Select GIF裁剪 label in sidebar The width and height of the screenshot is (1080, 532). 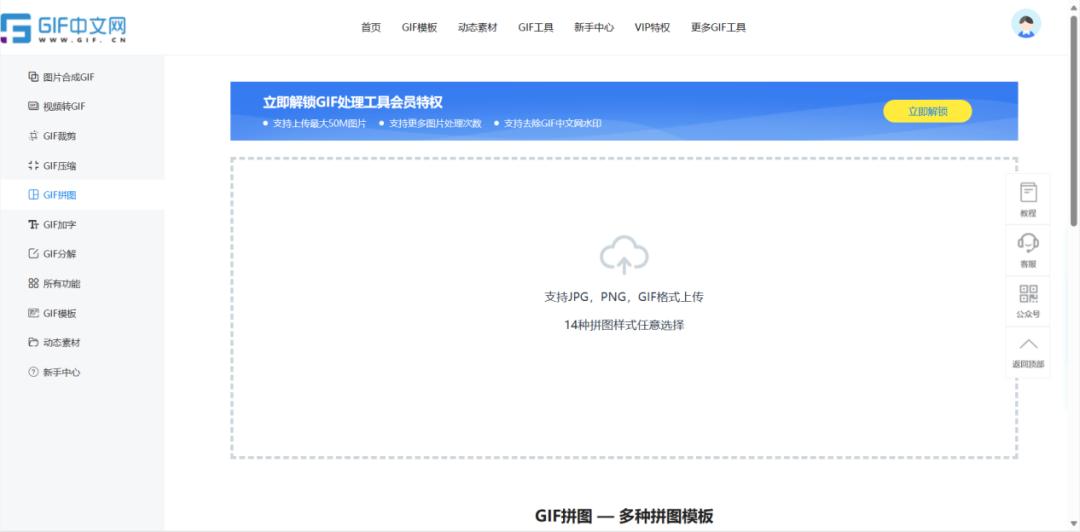[x=60, y=136]
